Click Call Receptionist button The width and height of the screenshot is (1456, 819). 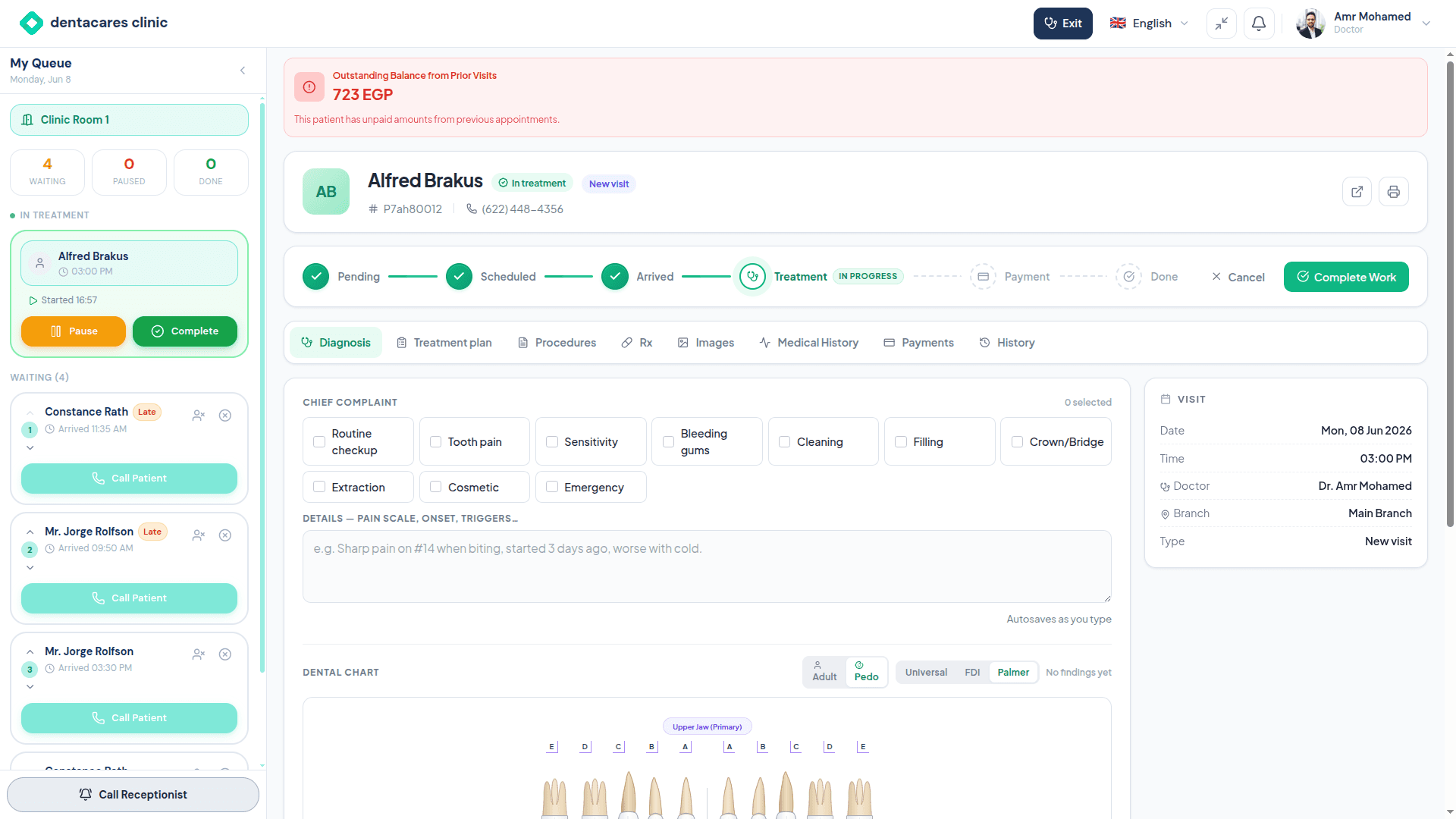[x=133, y=795]
